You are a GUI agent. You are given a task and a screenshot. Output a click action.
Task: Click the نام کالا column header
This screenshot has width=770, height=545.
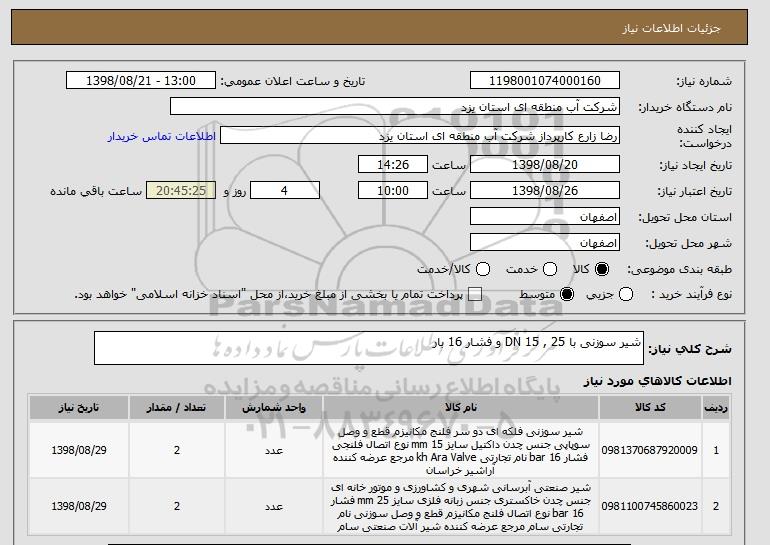coord(461,408)
